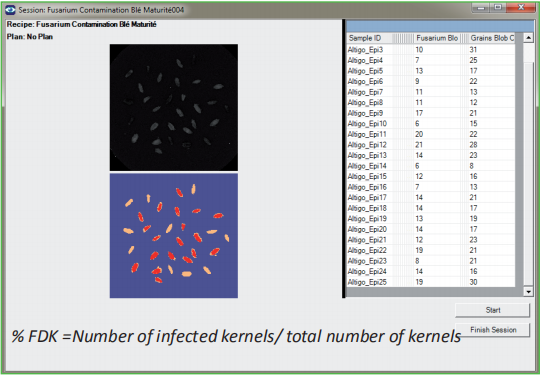Click the blue segmented kernel image

pyautogui.click(x=174, y=235)
